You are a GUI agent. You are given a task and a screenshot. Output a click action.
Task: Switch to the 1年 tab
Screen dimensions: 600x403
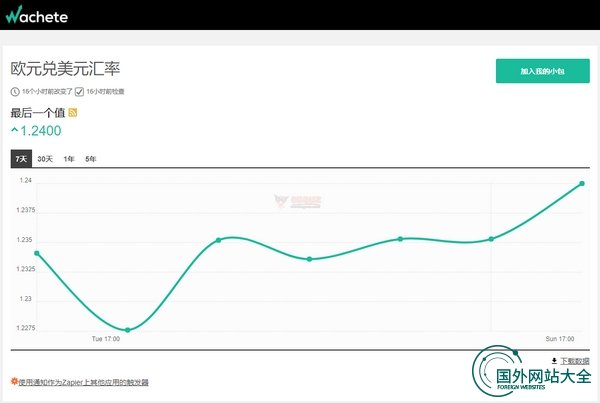pos(69,159)
